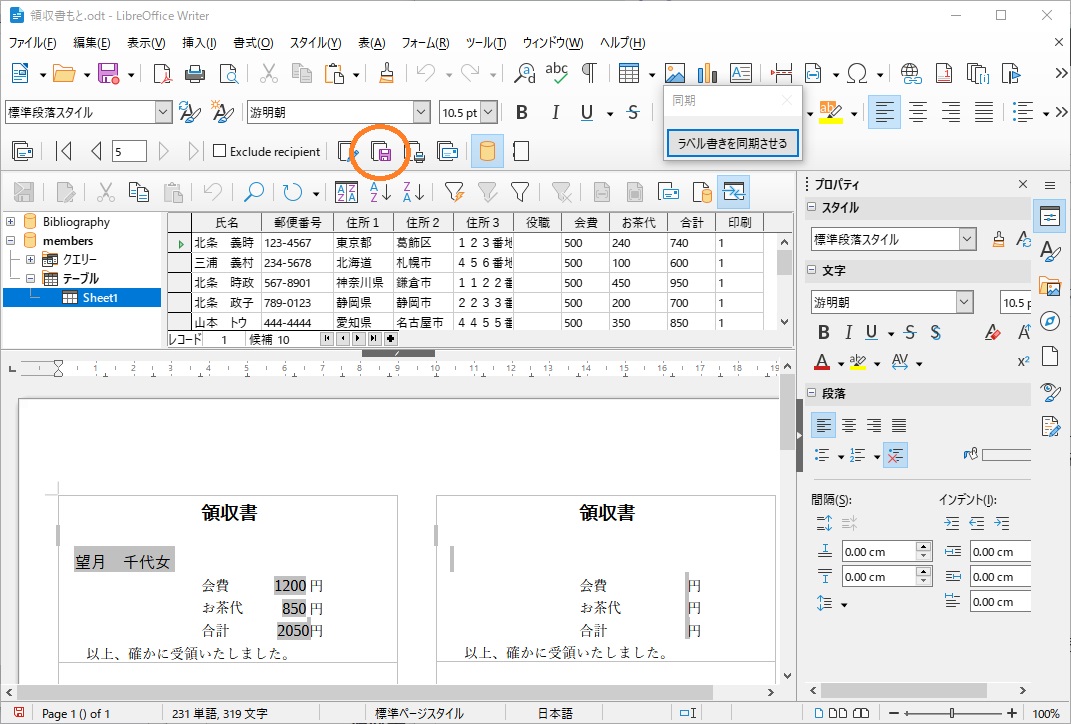Click Find Record magnifier icon
The height and width of the screenshot is (724, 1071).
pyautogui.click(x=253, y=193)
